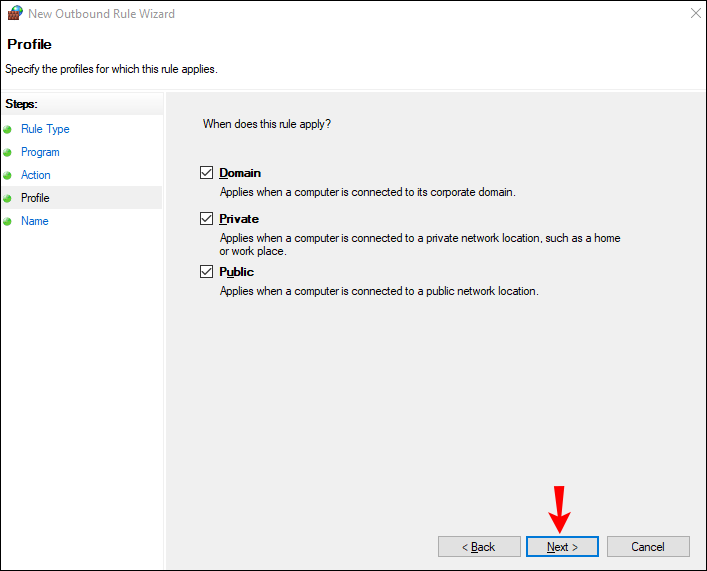This screenshot has width=707, height=571.
Task: Uncheck the Domain profile checkbox
Action: click(x=207, y=173)
